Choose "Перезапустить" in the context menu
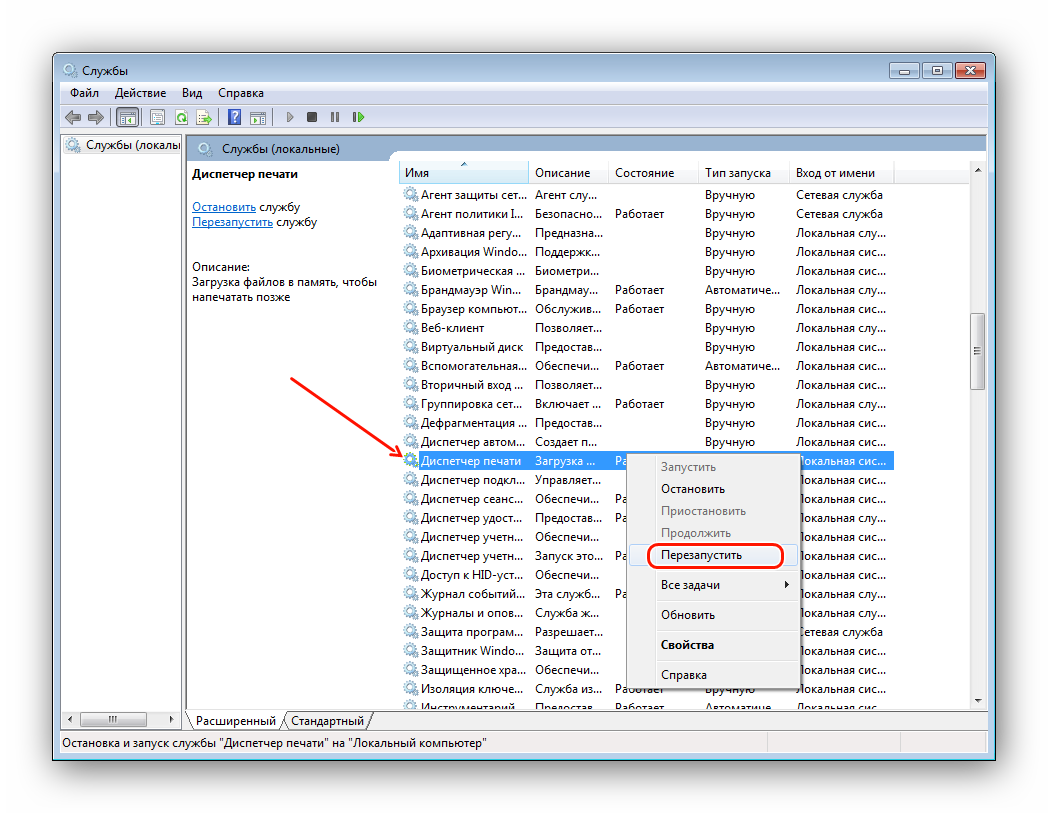 click(x=713, y=555)
